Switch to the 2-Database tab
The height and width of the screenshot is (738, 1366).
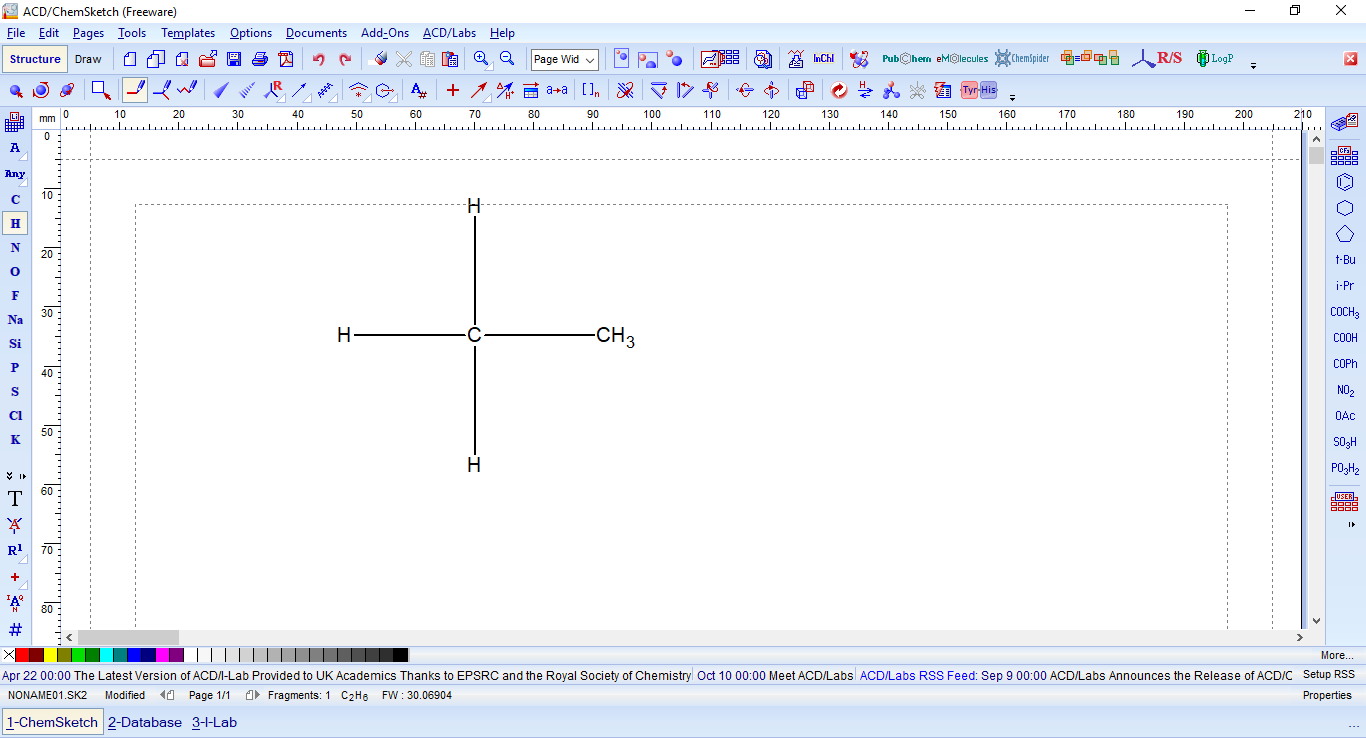145,722
